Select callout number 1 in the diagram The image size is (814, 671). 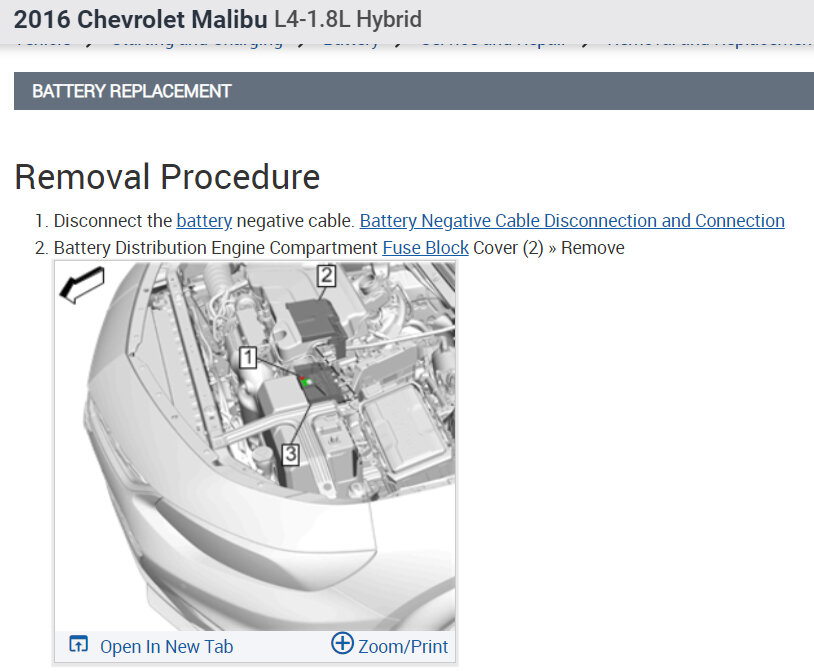248,357
